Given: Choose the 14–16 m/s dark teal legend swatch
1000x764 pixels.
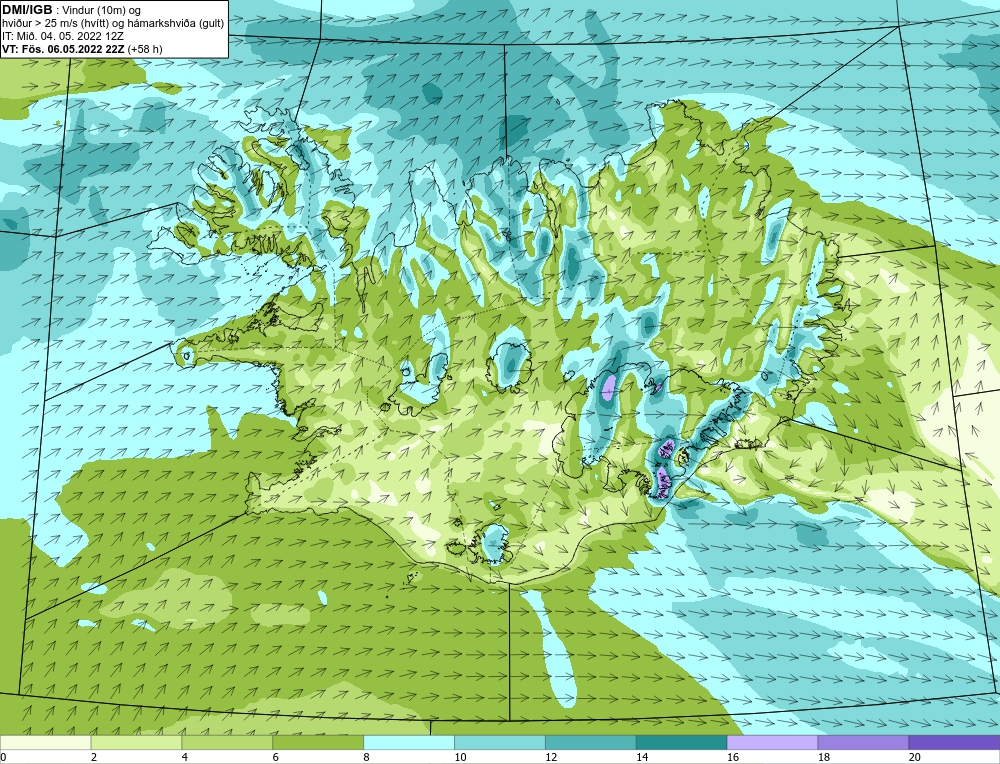Looking at the screenshot, I should coord(681,742).
